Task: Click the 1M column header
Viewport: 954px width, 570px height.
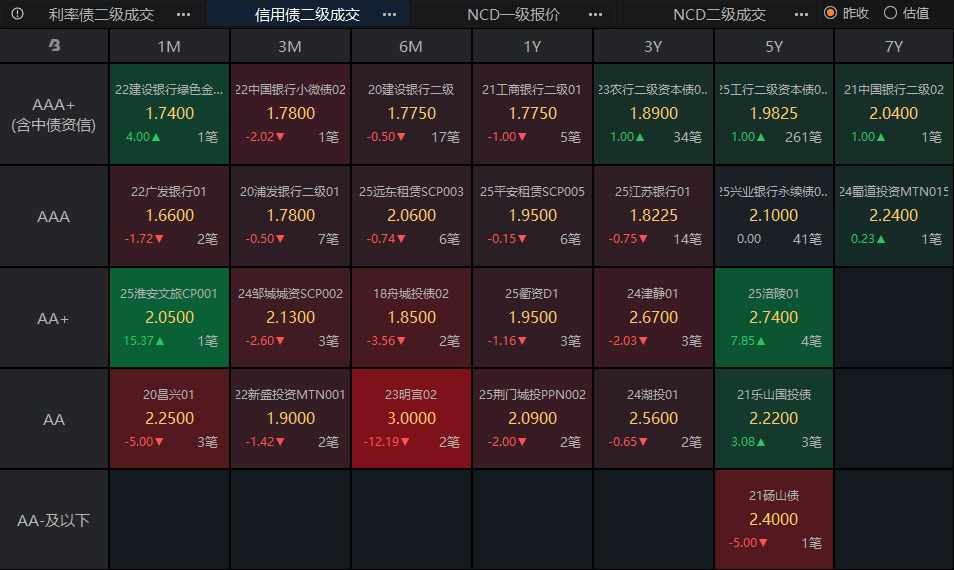Action: (x=169, y=46)
